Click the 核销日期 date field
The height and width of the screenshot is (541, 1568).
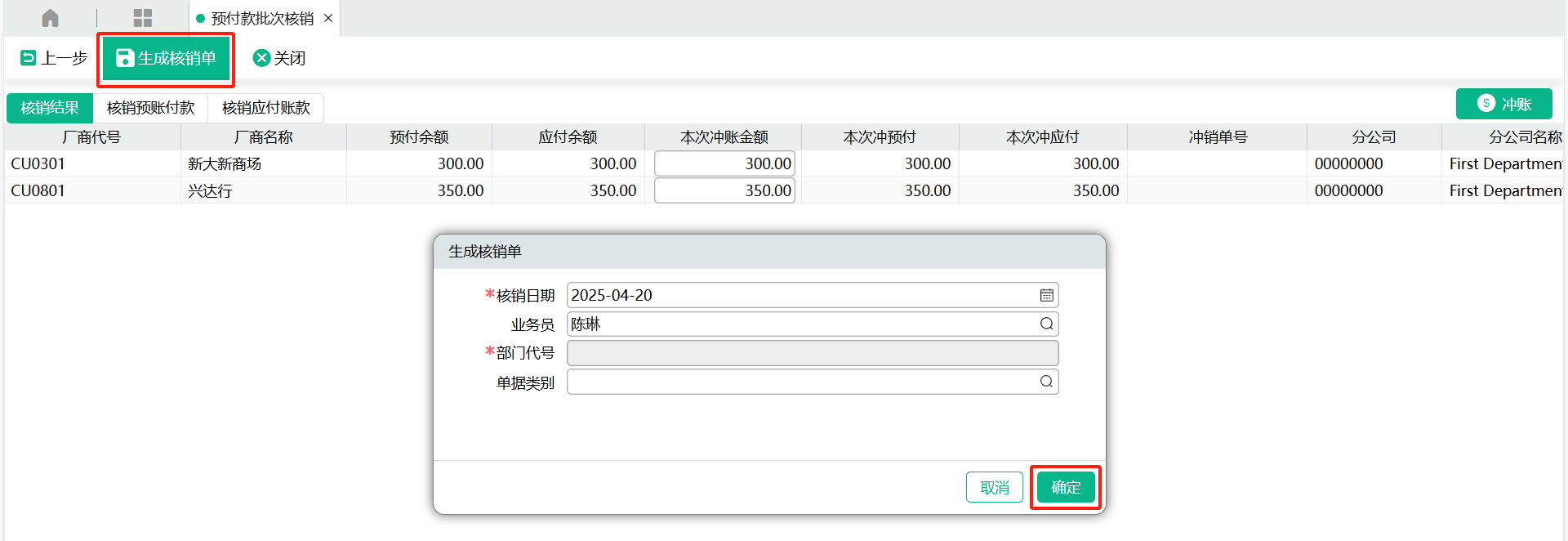click(800, 295)
